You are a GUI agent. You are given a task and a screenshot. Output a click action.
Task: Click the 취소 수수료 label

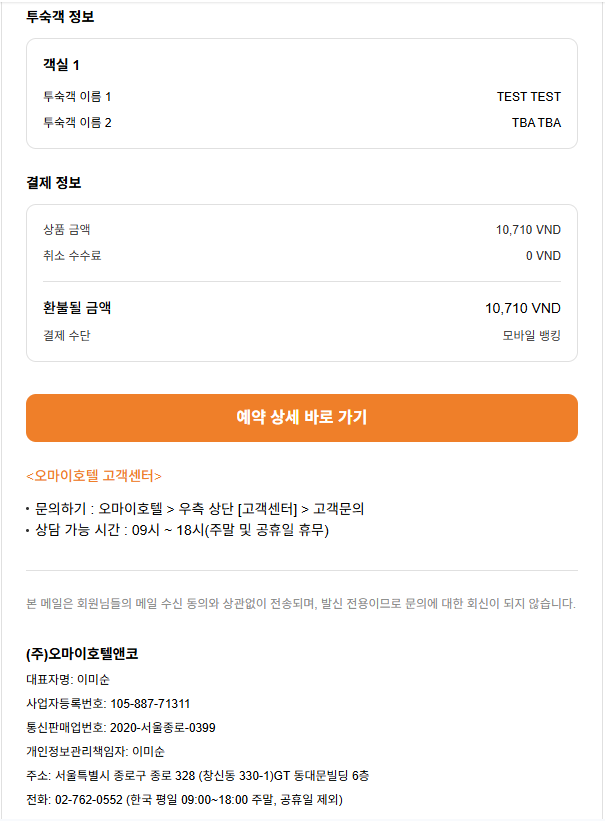tap(72, 256)
